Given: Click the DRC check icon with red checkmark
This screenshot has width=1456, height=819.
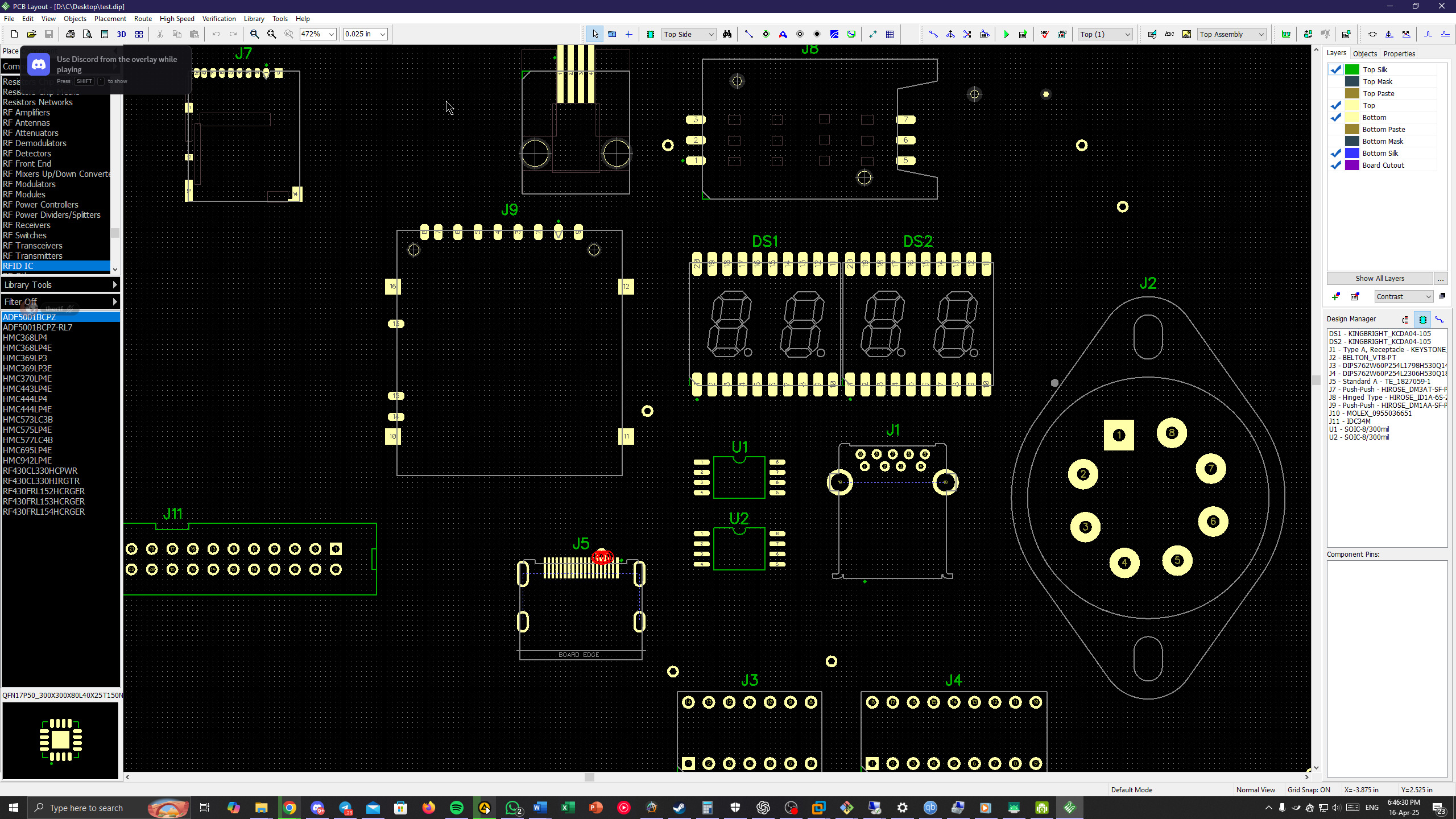Looking at the screenshot, I should pyautogui.click(x=1045, y=34).
